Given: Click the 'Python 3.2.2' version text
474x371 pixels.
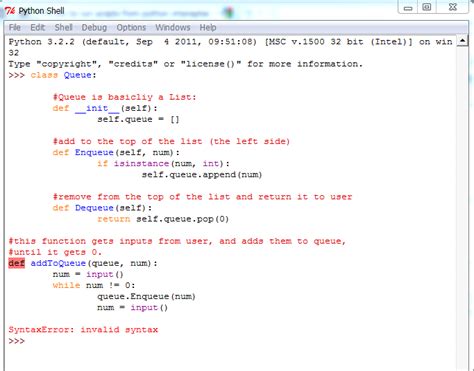Looking at the screenshot, I should tap(42, 42).
